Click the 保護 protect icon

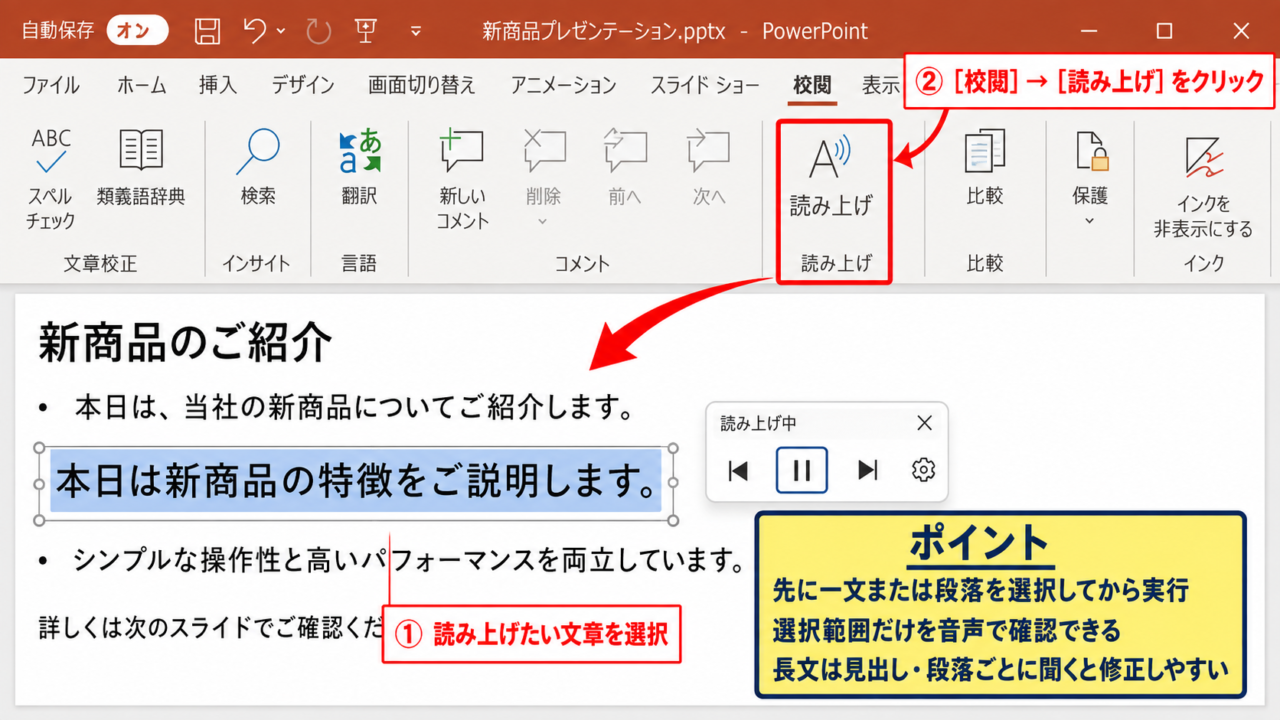click(x=1090, y=152)
